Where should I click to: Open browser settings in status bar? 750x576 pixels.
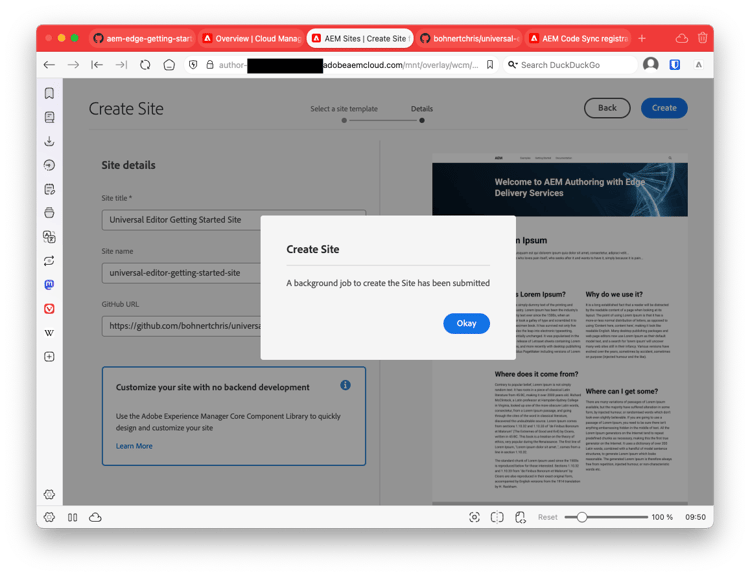click(x=49, y=517)
